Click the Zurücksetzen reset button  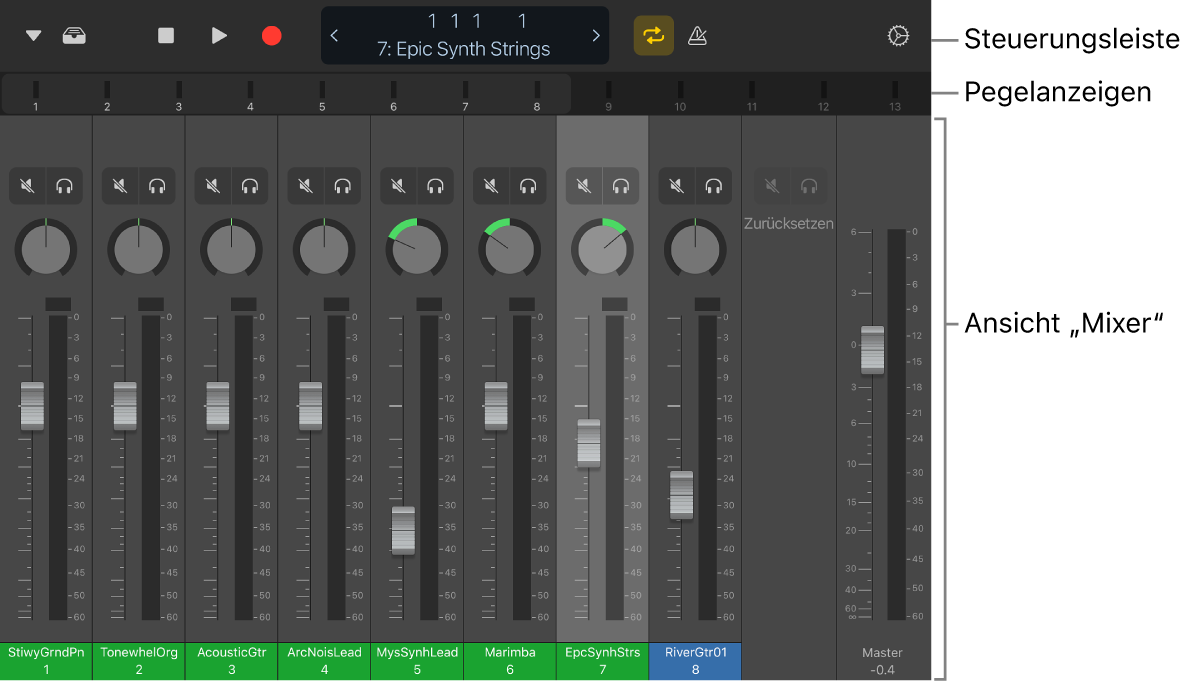click(x=788, y=224)
